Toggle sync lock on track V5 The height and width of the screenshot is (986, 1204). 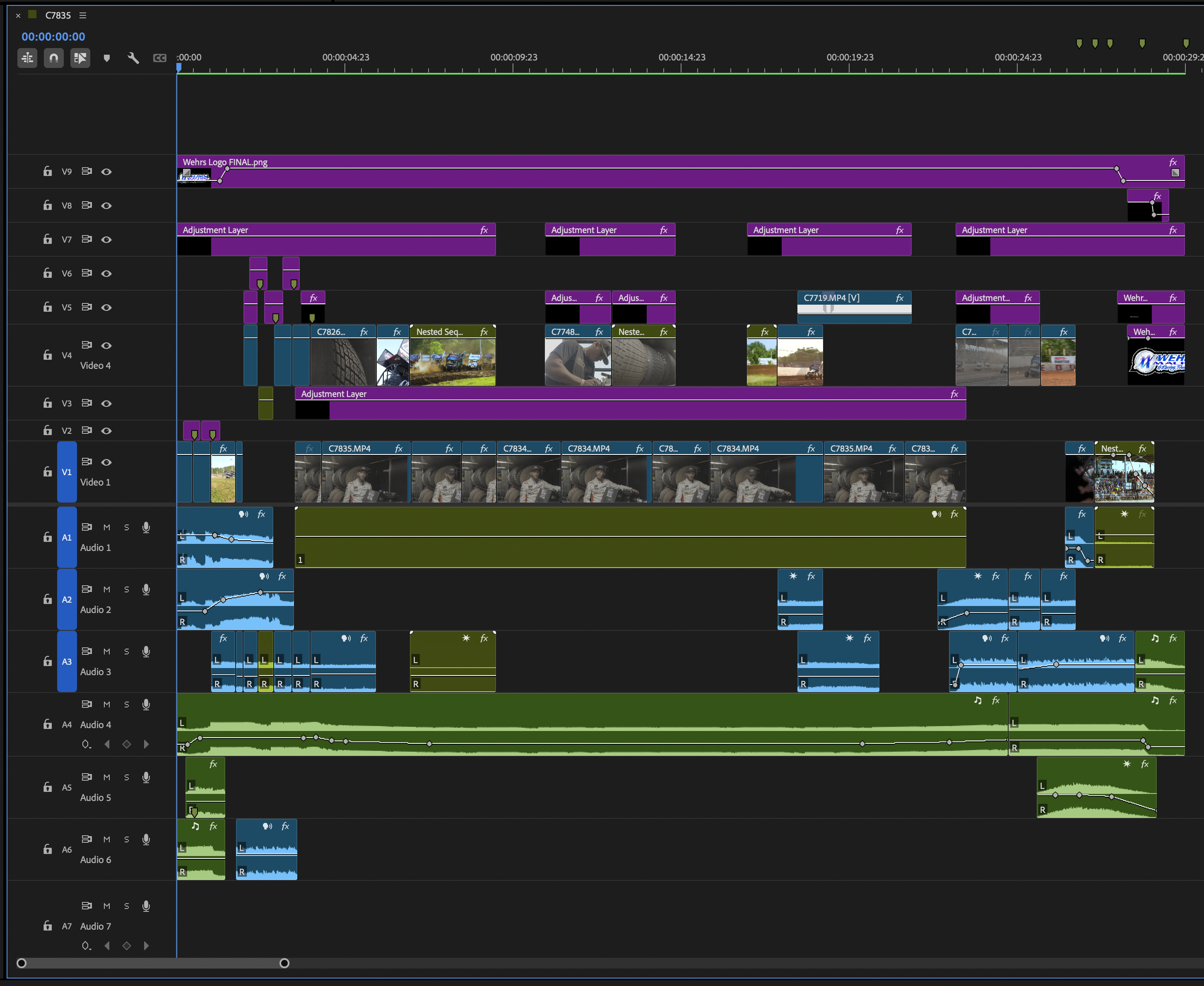pos(86,307)
